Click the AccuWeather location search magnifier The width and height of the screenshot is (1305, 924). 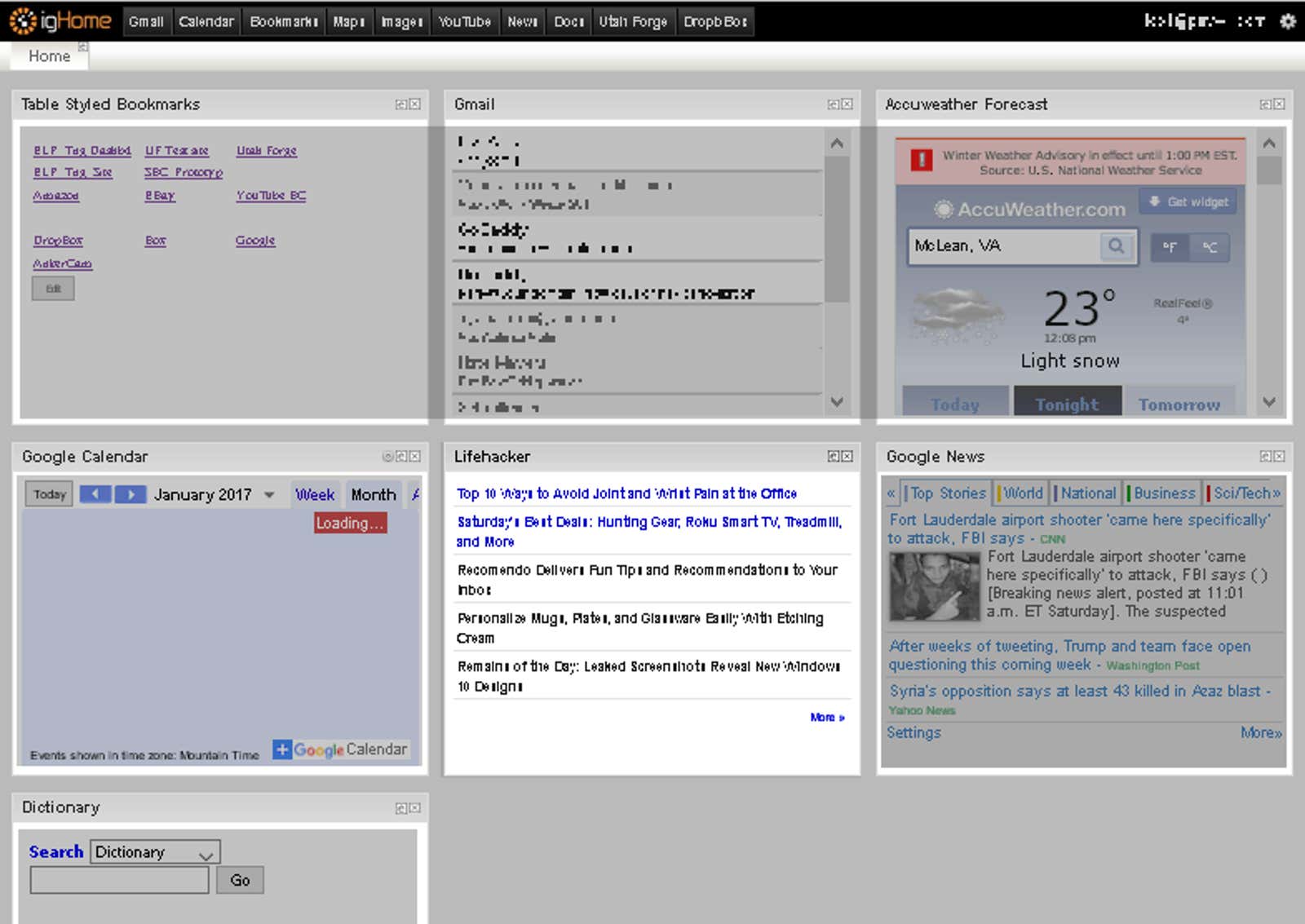(x=1117, y=246)
